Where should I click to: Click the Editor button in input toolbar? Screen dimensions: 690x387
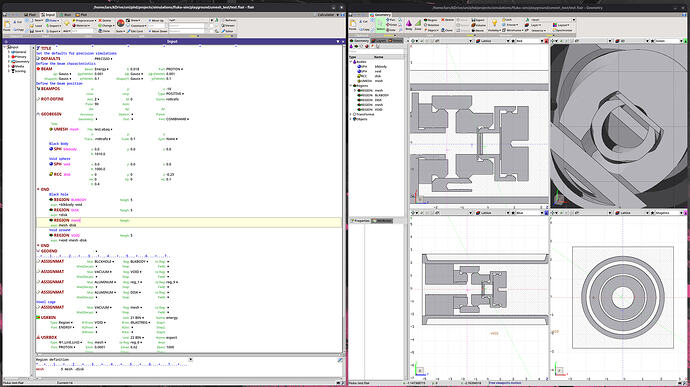pos(229,31)
